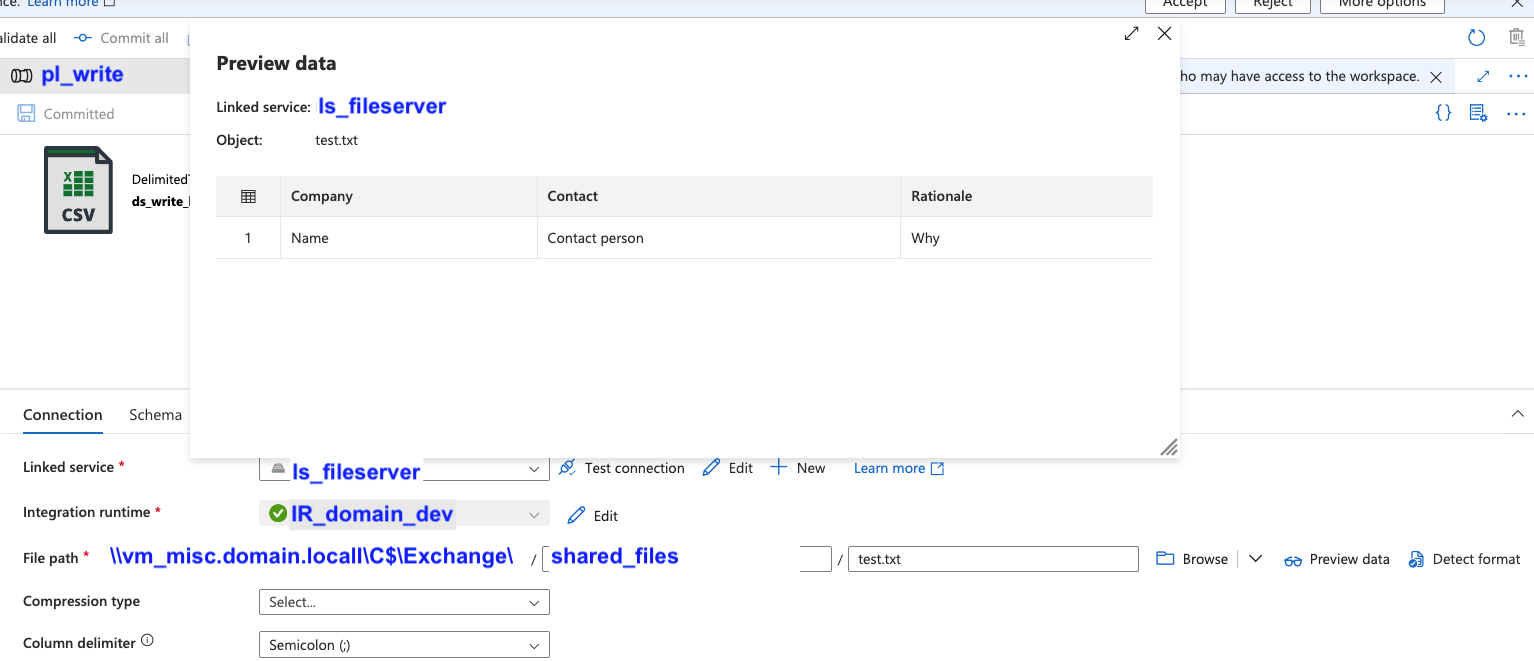The height and width of the screenshot is (661, 1534).
Task: Edit the IR_domain_dev integration runtime
Action: [x=593, y=516]
